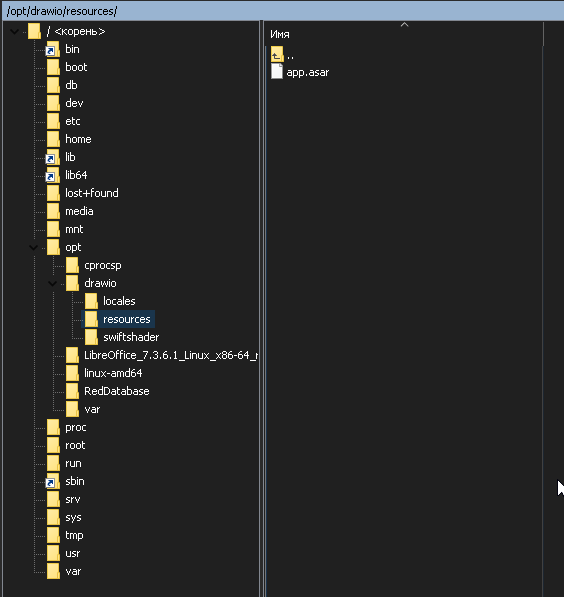This screenshot has width=564, height=597.
Task: Select the home folder in tree
Action: 78,139
